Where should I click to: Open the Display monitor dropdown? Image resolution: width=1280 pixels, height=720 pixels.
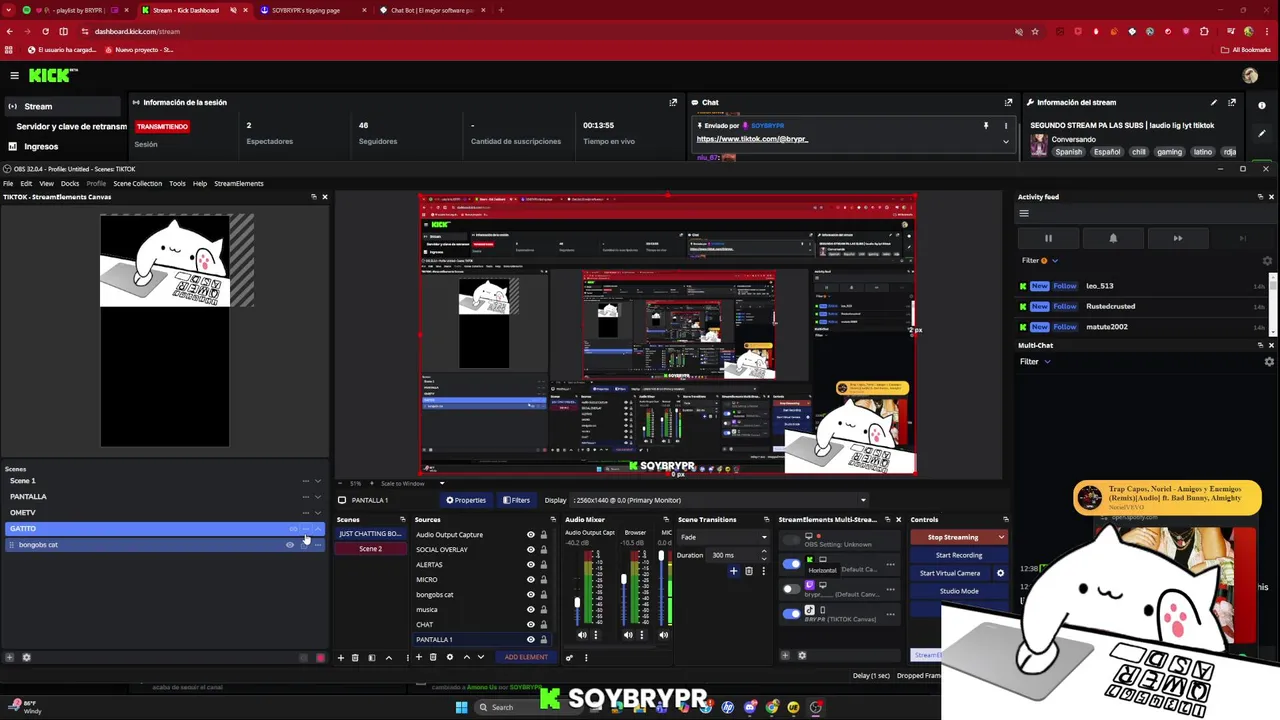[718, 500]
